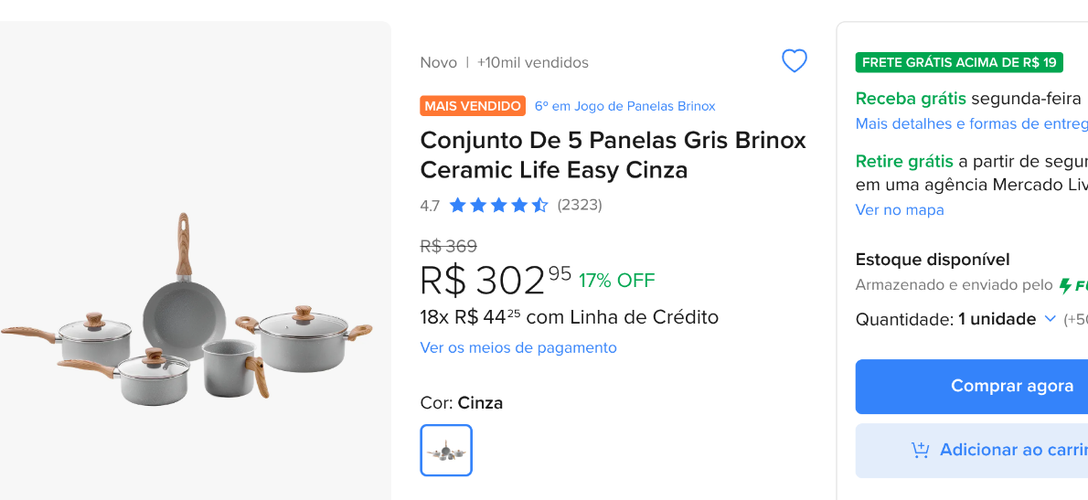Open the (2323) reviews count

point(580,205)
